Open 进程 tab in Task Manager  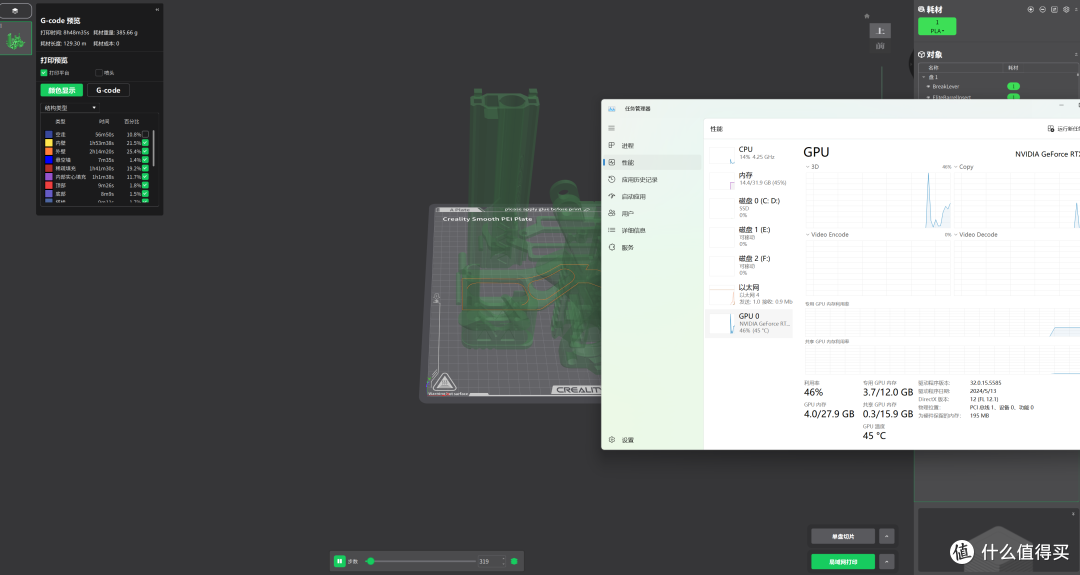(652, 145)
